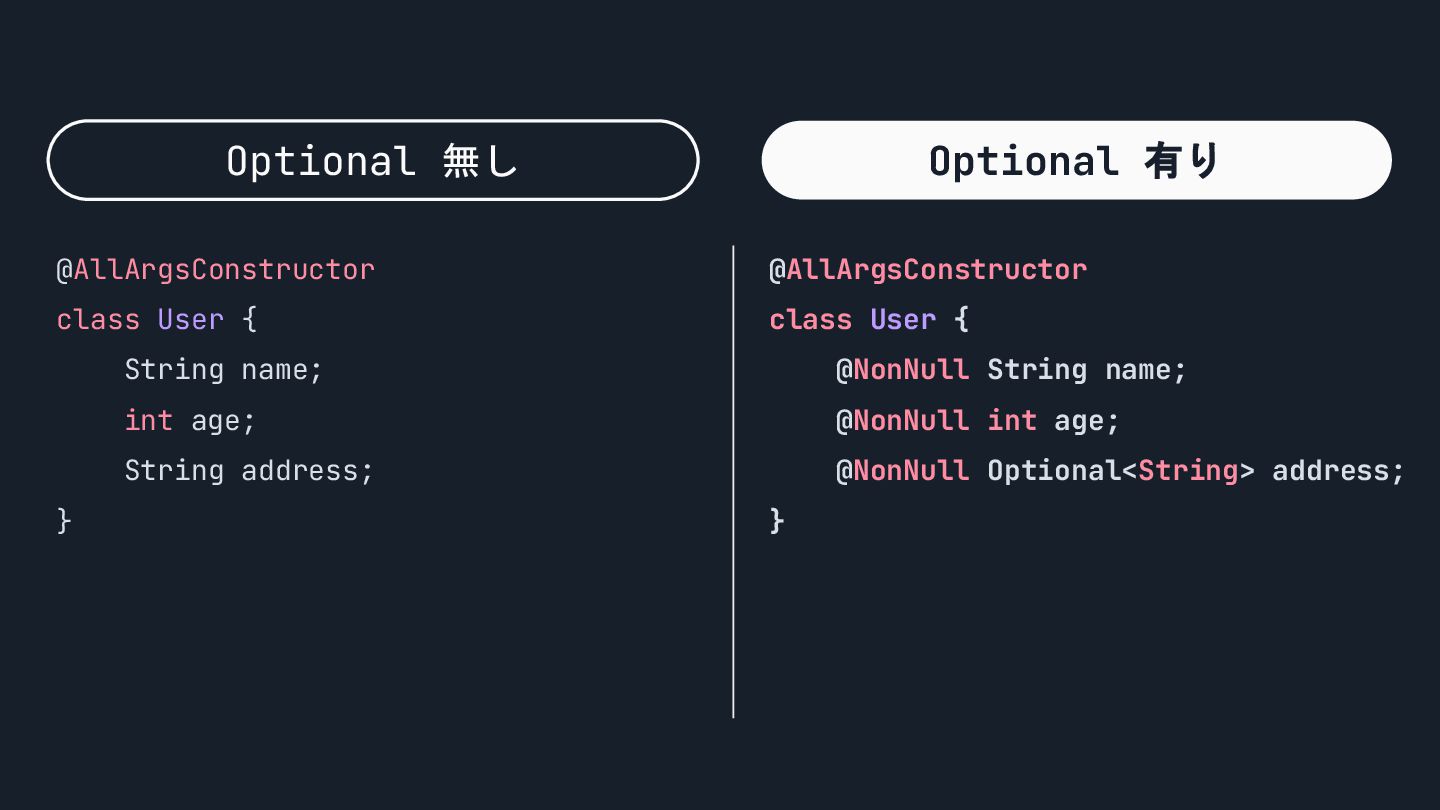The image size is (1440, 810).
Task: Click the "Optional 無し" outlined header button
Action: [372, 160]
